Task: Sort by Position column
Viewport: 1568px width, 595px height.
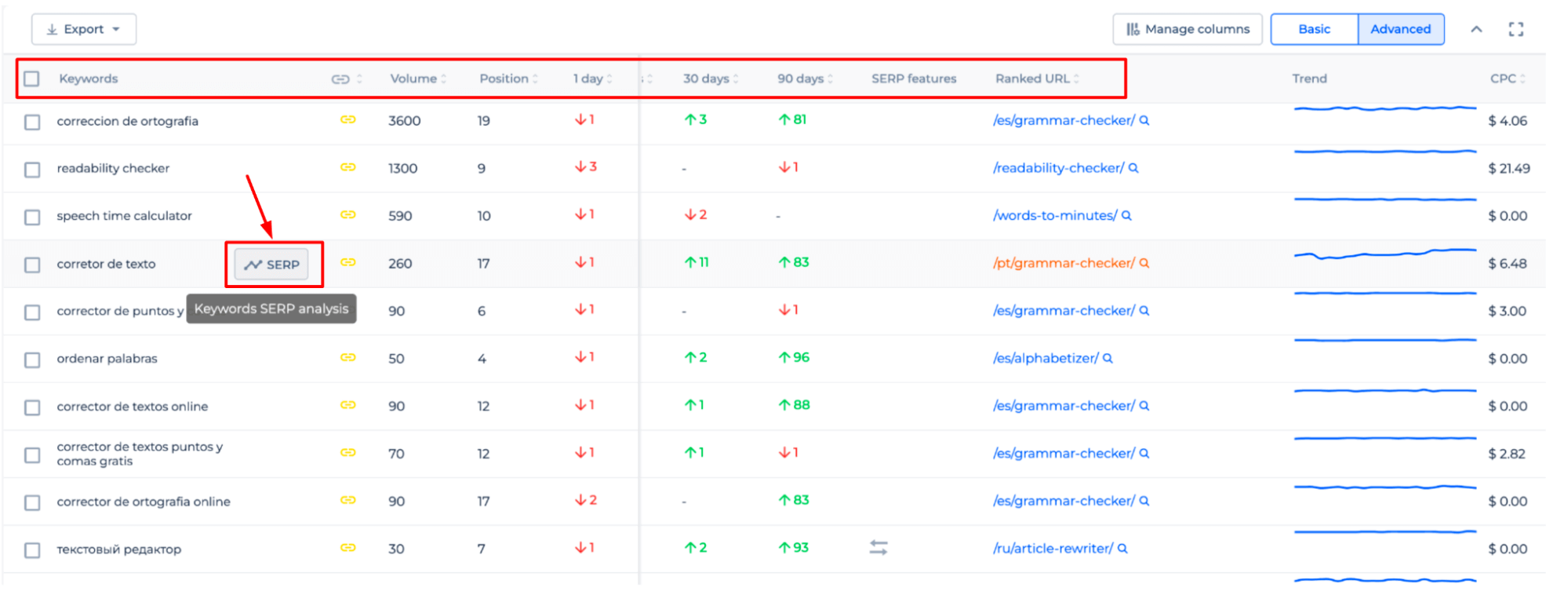Action: click(509, 78)
